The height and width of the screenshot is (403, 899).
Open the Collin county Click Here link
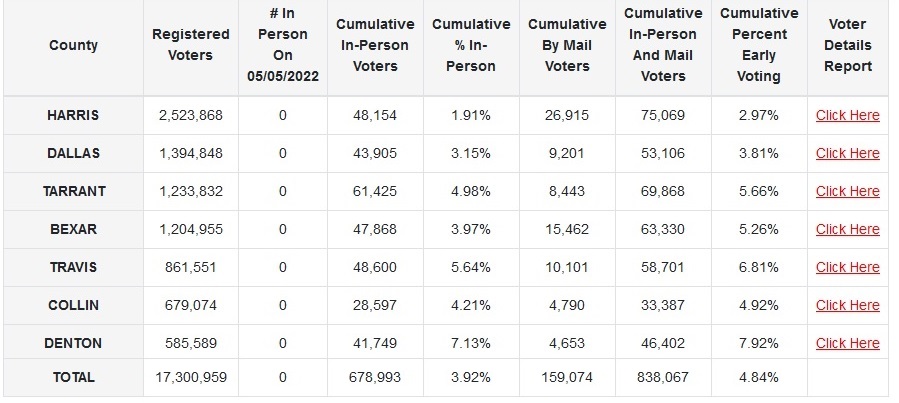tap(847, 305)
